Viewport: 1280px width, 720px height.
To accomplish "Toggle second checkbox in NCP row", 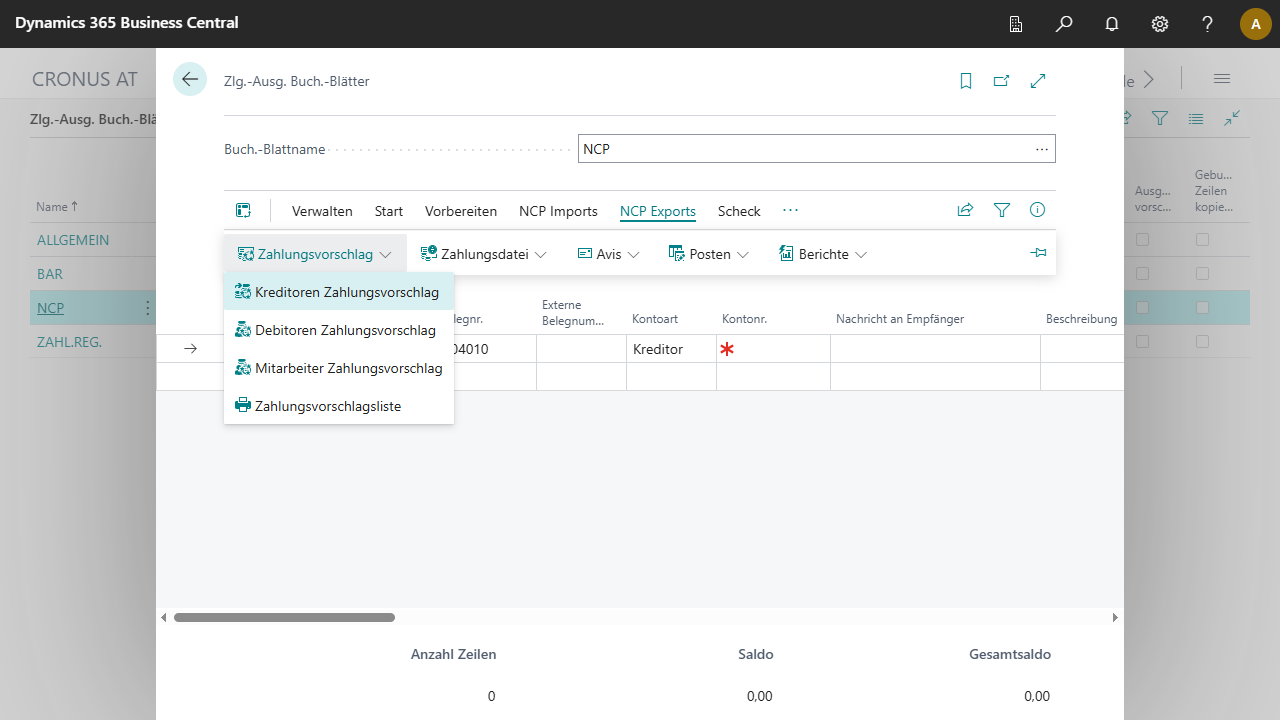I will [x=1202, y=308].
